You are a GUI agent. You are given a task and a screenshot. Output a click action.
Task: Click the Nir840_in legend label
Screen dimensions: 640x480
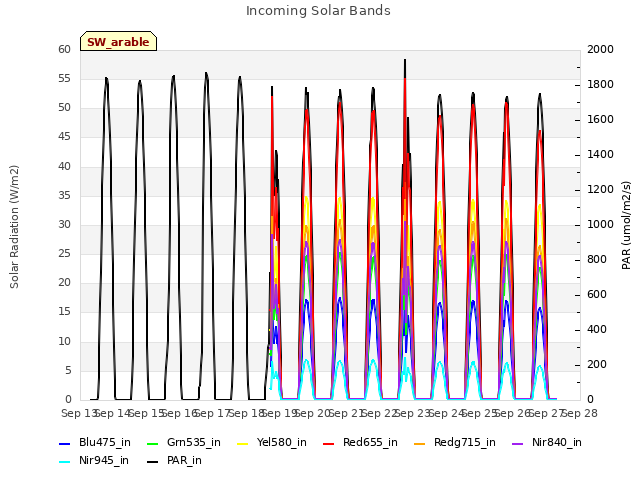click(x=557, y=442)
